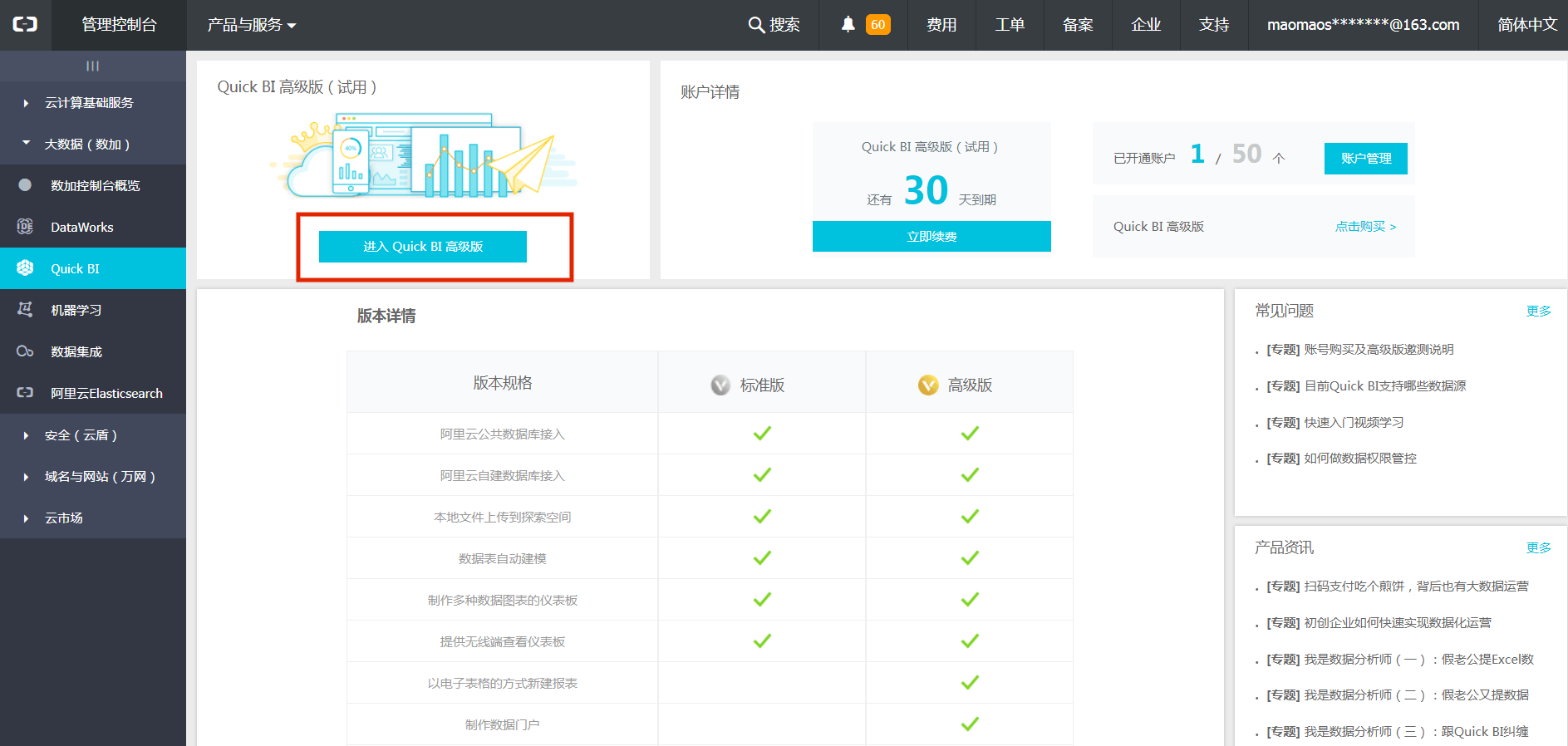Click the 高级版 gold badge icon
This screenshot has width=1568, height=746.
click(x=928, y=385)
